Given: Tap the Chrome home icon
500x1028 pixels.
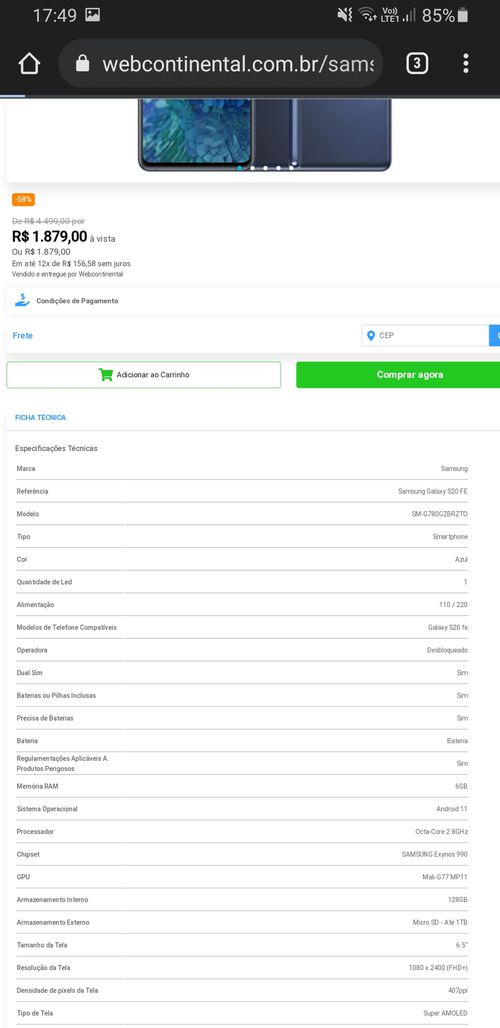Looking at the screenshot, I should tap(29, 64).
